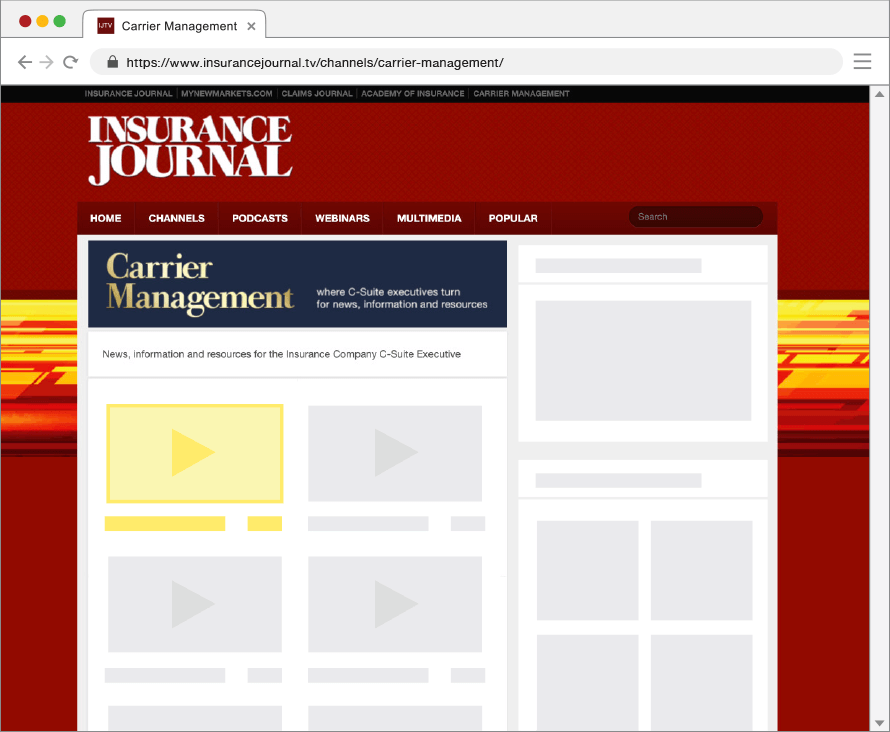Close the Carrier Management tab
Viewport: 890px width, 732px height.
252,26
